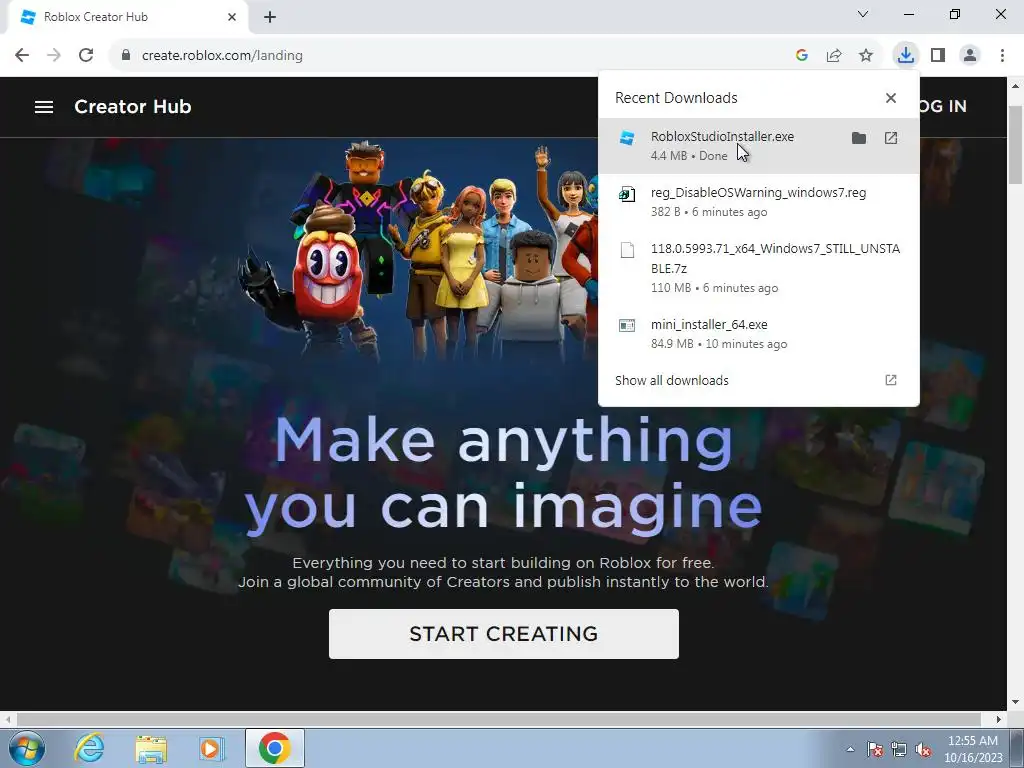Click the Chrome taskbar icon
The image size is (1024, 768).
click(274, 748)
